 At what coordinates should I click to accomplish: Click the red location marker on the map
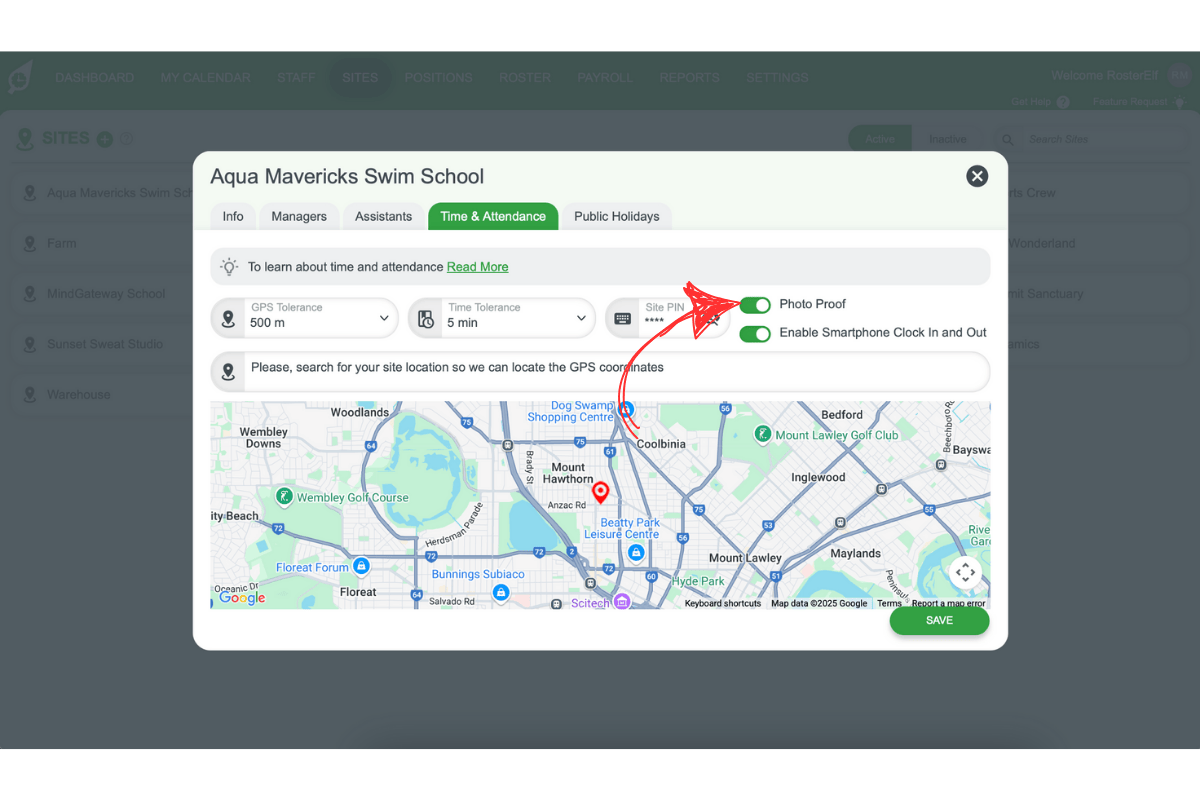600,491
